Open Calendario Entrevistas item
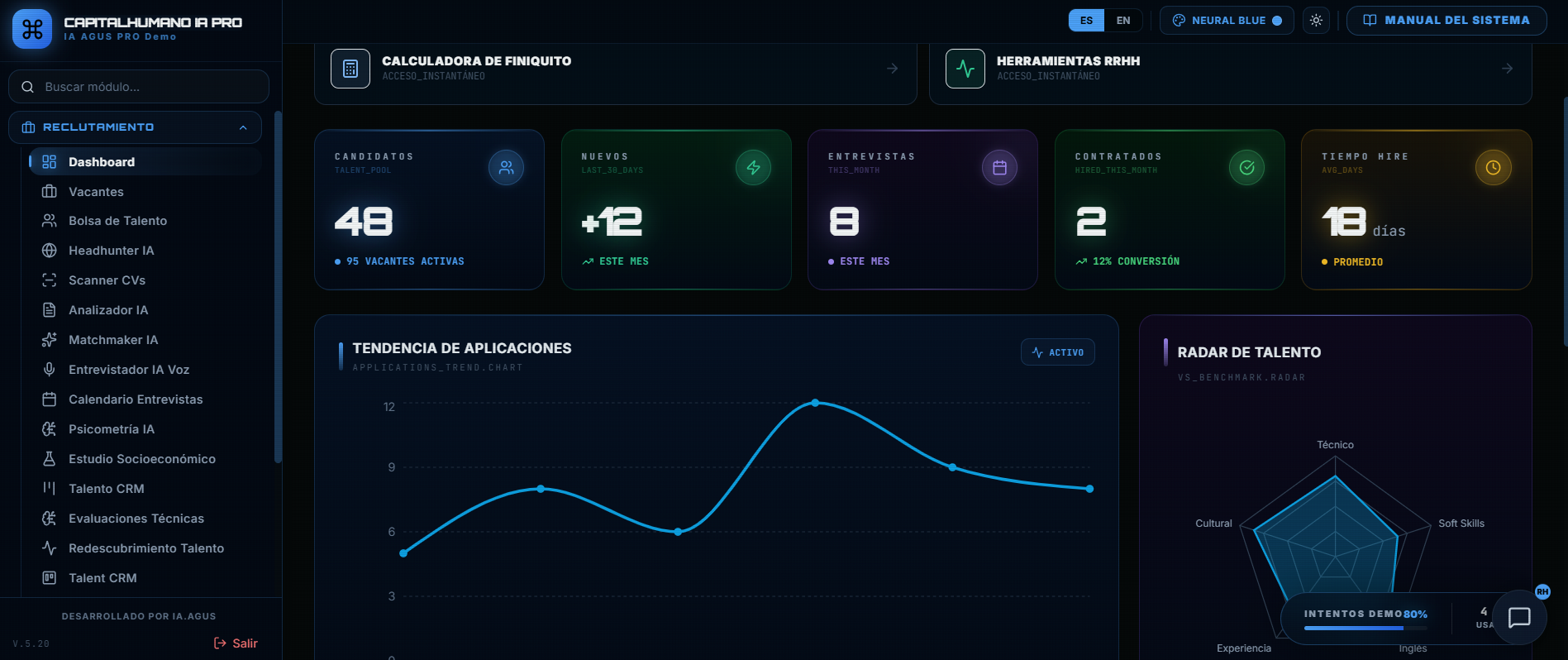Image resolution: width=1568 pixels, height=660 pixels. point(145,399)
